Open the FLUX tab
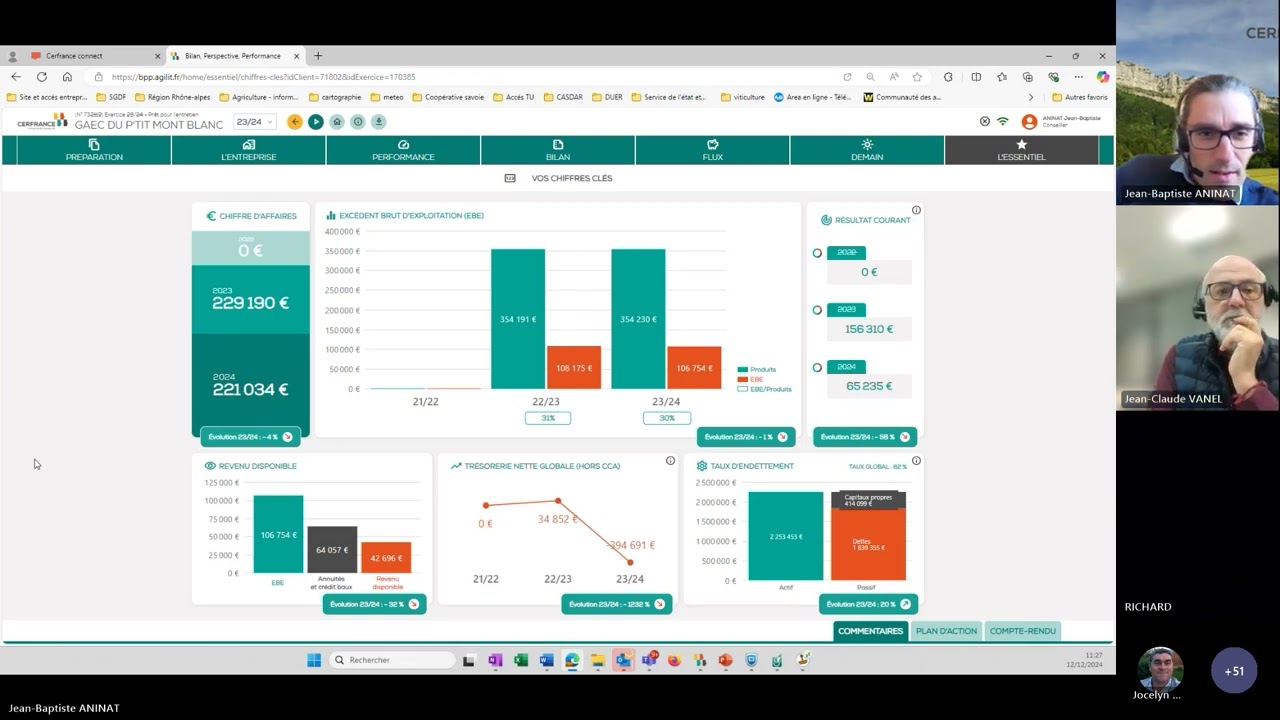This screenshot has width=1280, height=720. 712,150
